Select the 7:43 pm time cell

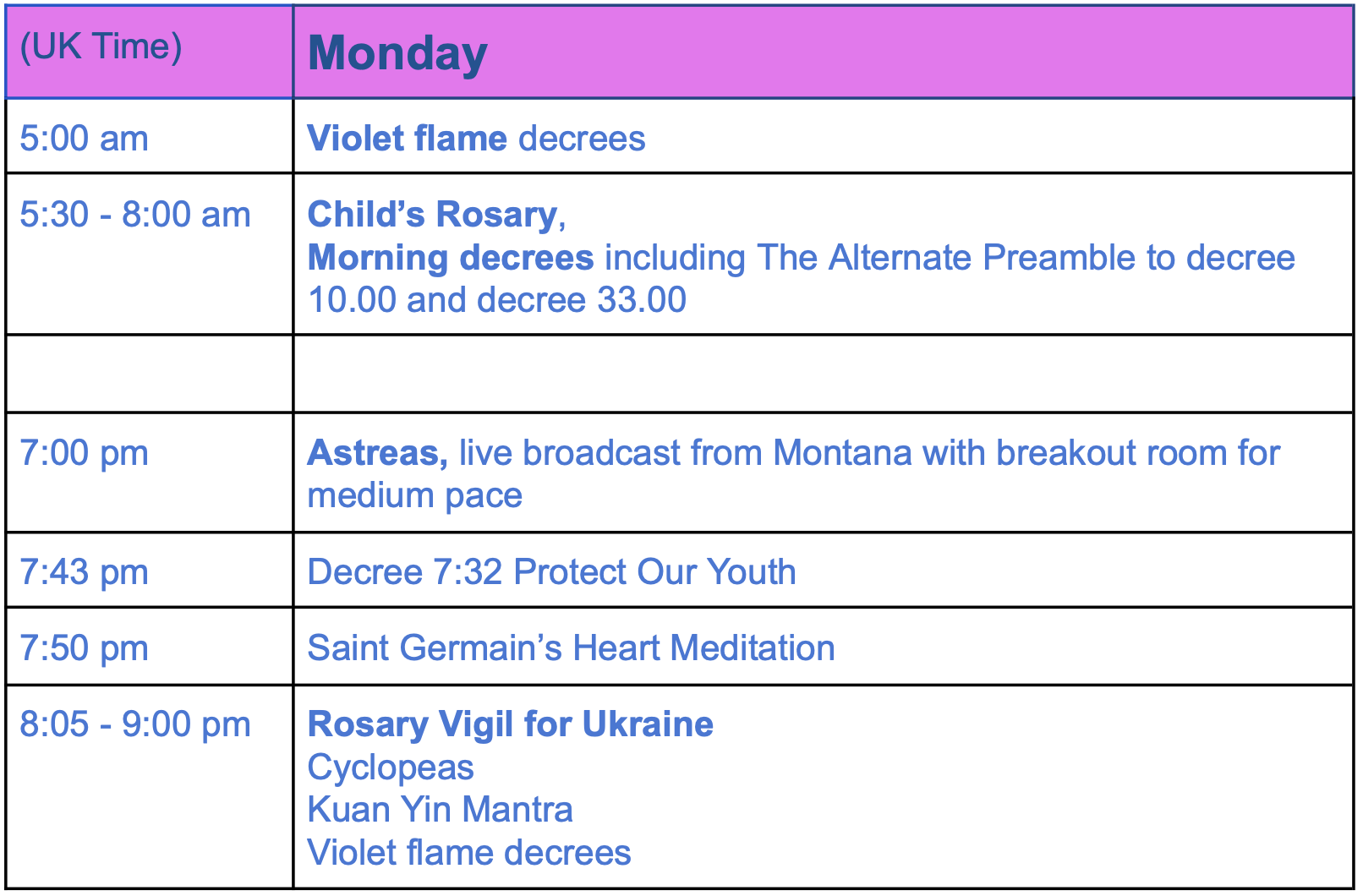pyautogui.click(x=150, y=570)
